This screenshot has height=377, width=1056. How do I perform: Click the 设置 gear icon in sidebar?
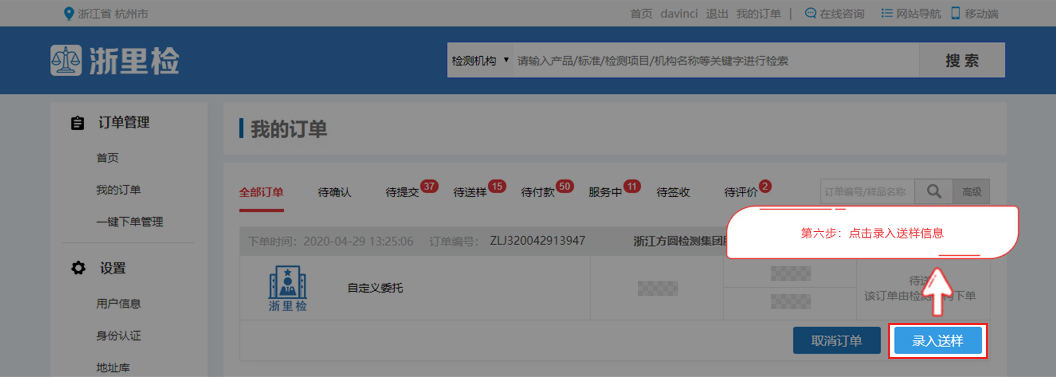coord(78,268)
